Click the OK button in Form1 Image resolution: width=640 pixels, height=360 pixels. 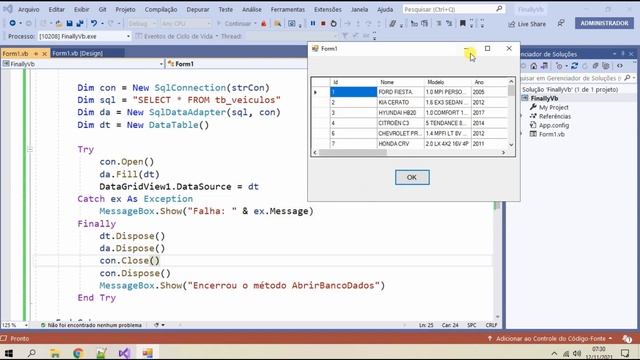click(412, 177)
